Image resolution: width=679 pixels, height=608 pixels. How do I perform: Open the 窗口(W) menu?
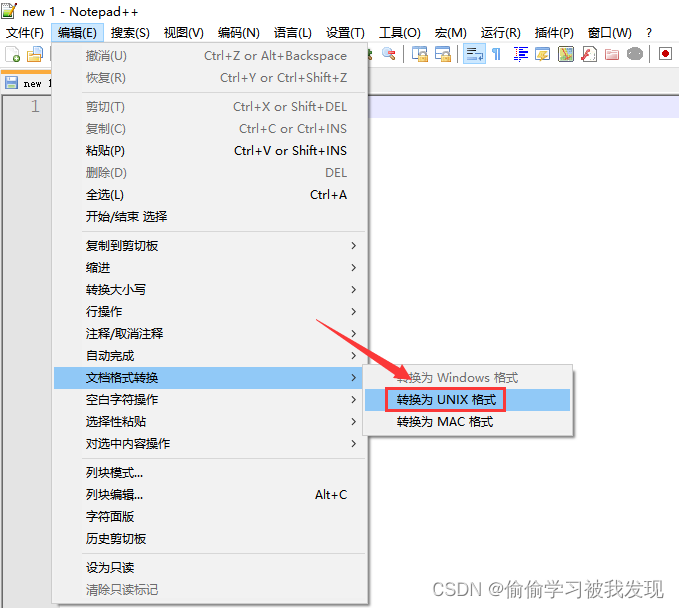point(609,33)
